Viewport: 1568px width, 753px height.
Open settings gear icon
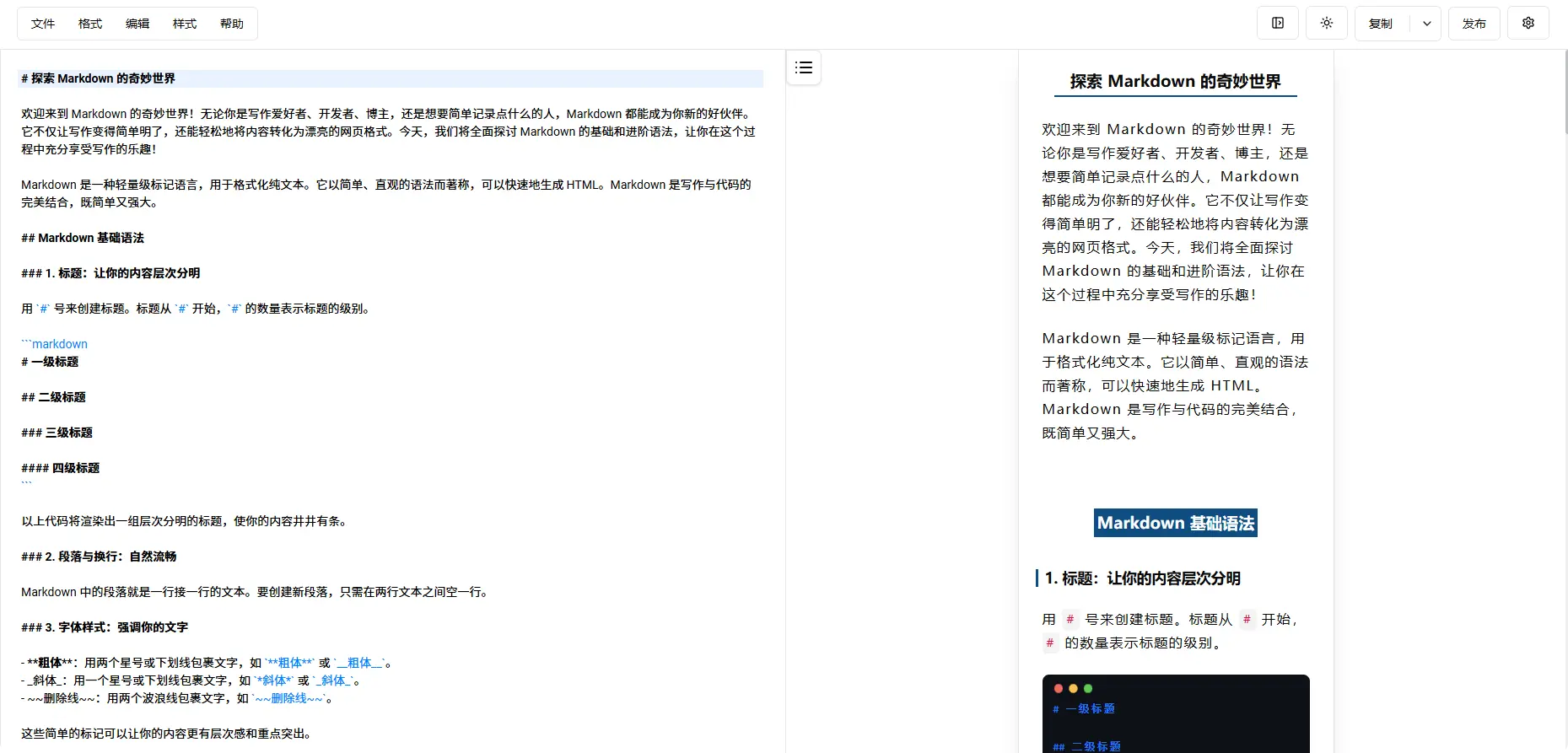coord(1528,24)
